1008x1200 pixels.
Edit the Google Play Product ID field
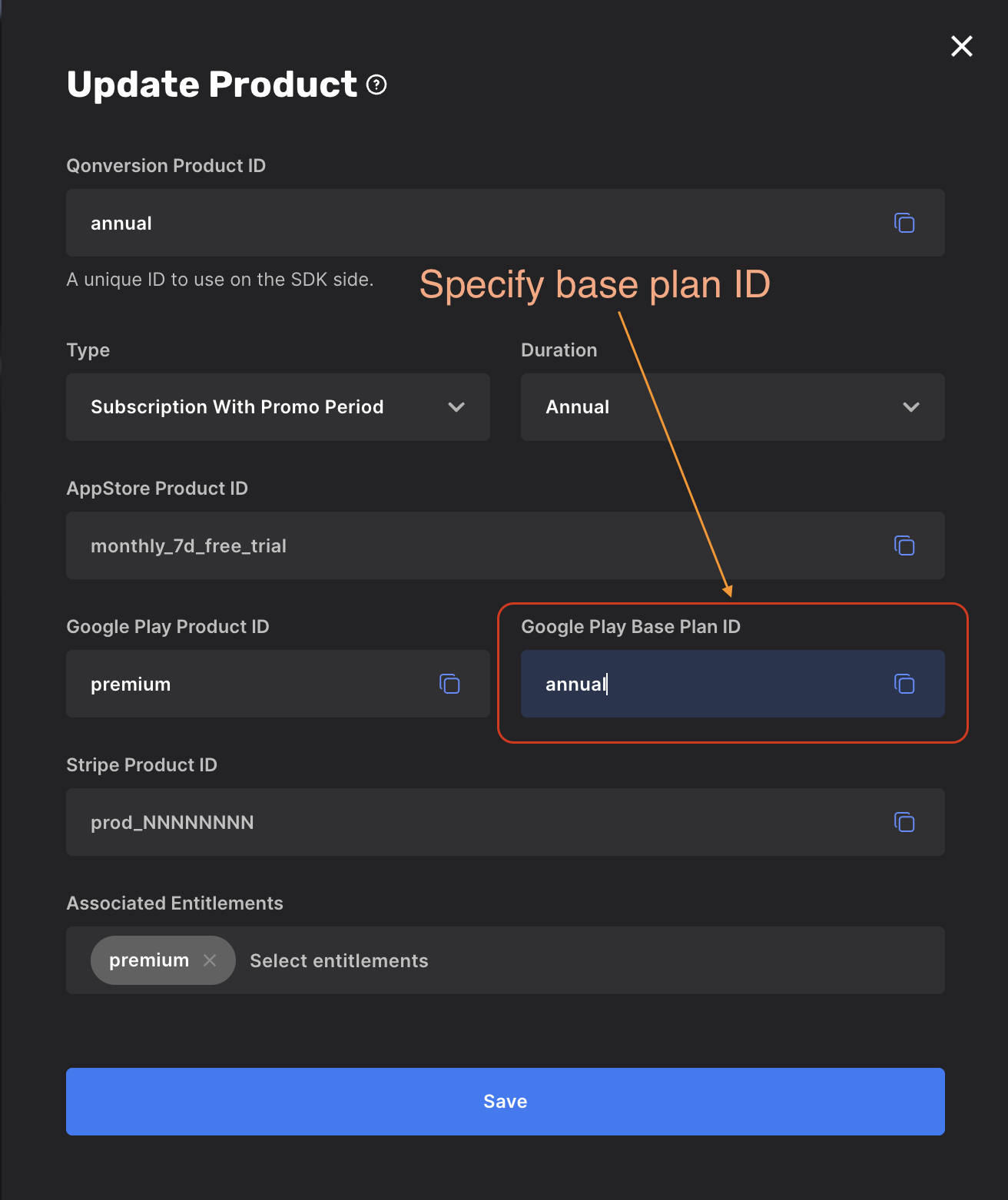pyautogui.click(x=278, y=684)
